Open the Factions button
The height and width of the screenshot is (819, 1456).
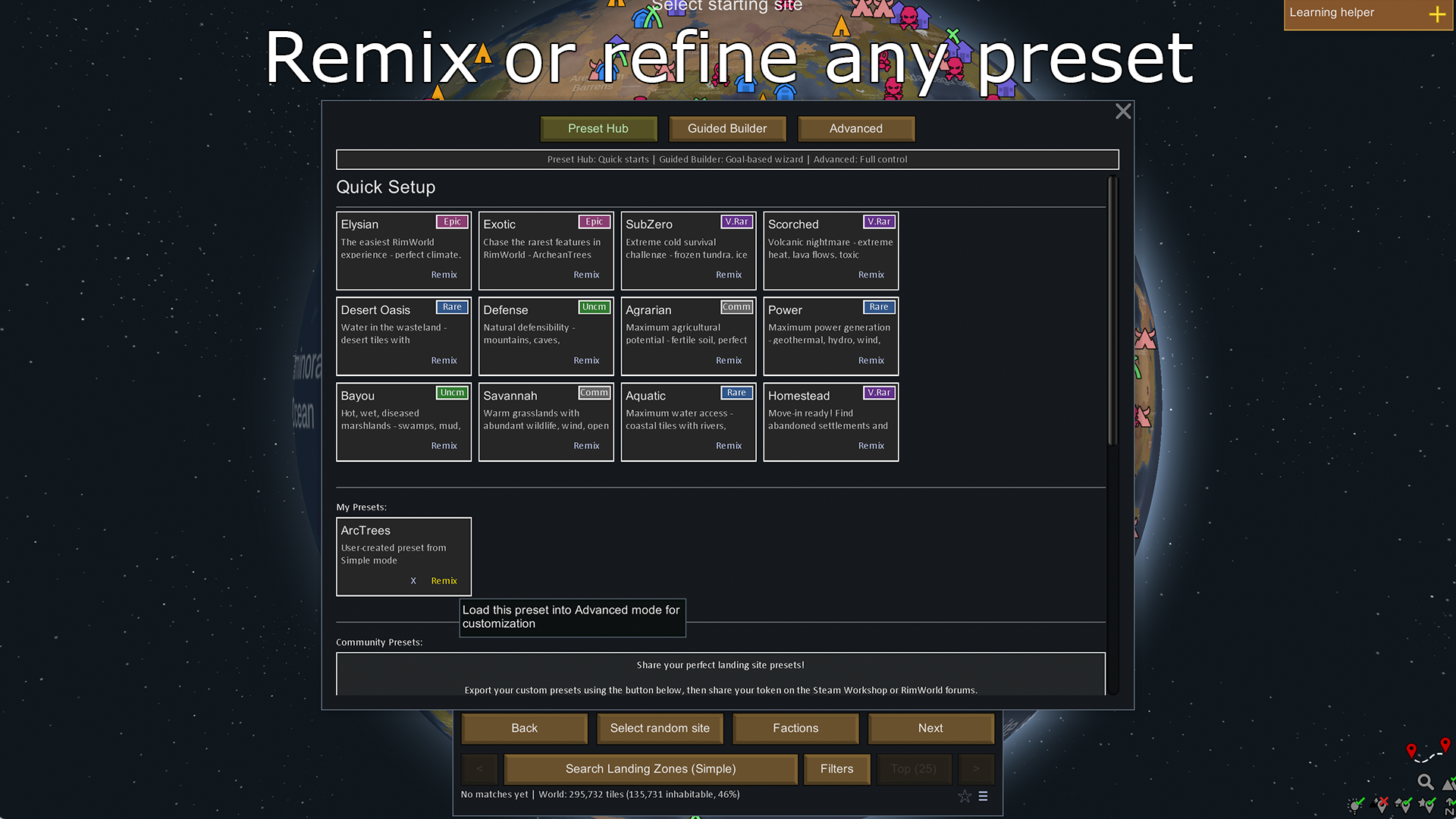pyautogui.click(x=795, y=728)
